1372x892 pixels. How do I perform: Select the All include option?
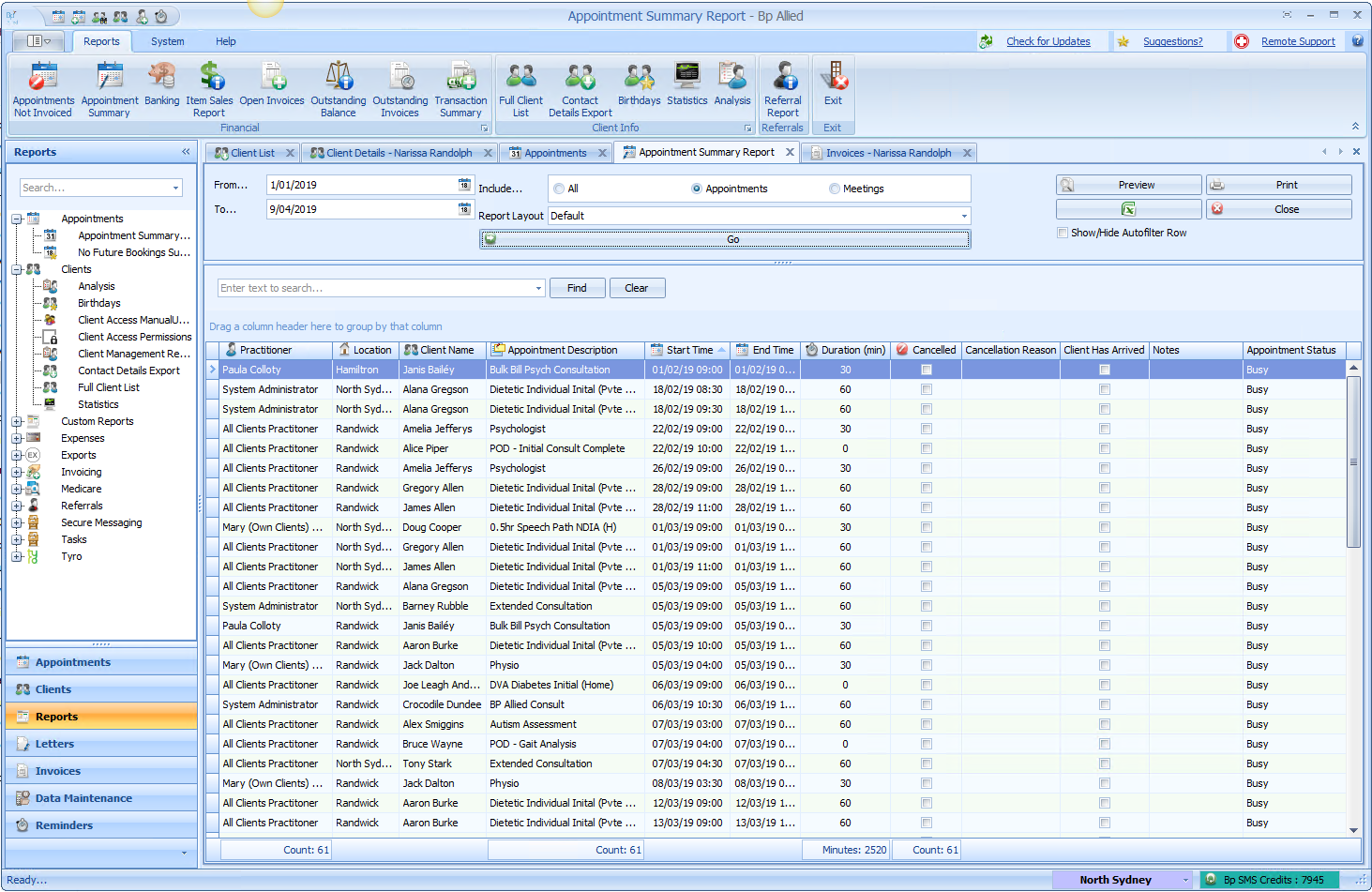coord(559,189)
